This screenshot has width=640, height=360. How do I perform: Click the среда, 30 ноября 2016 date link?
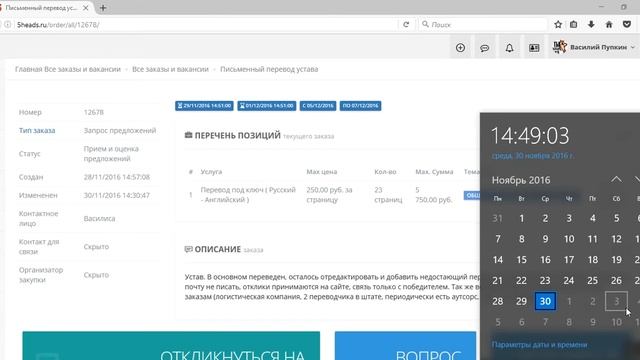click(532, 156)
